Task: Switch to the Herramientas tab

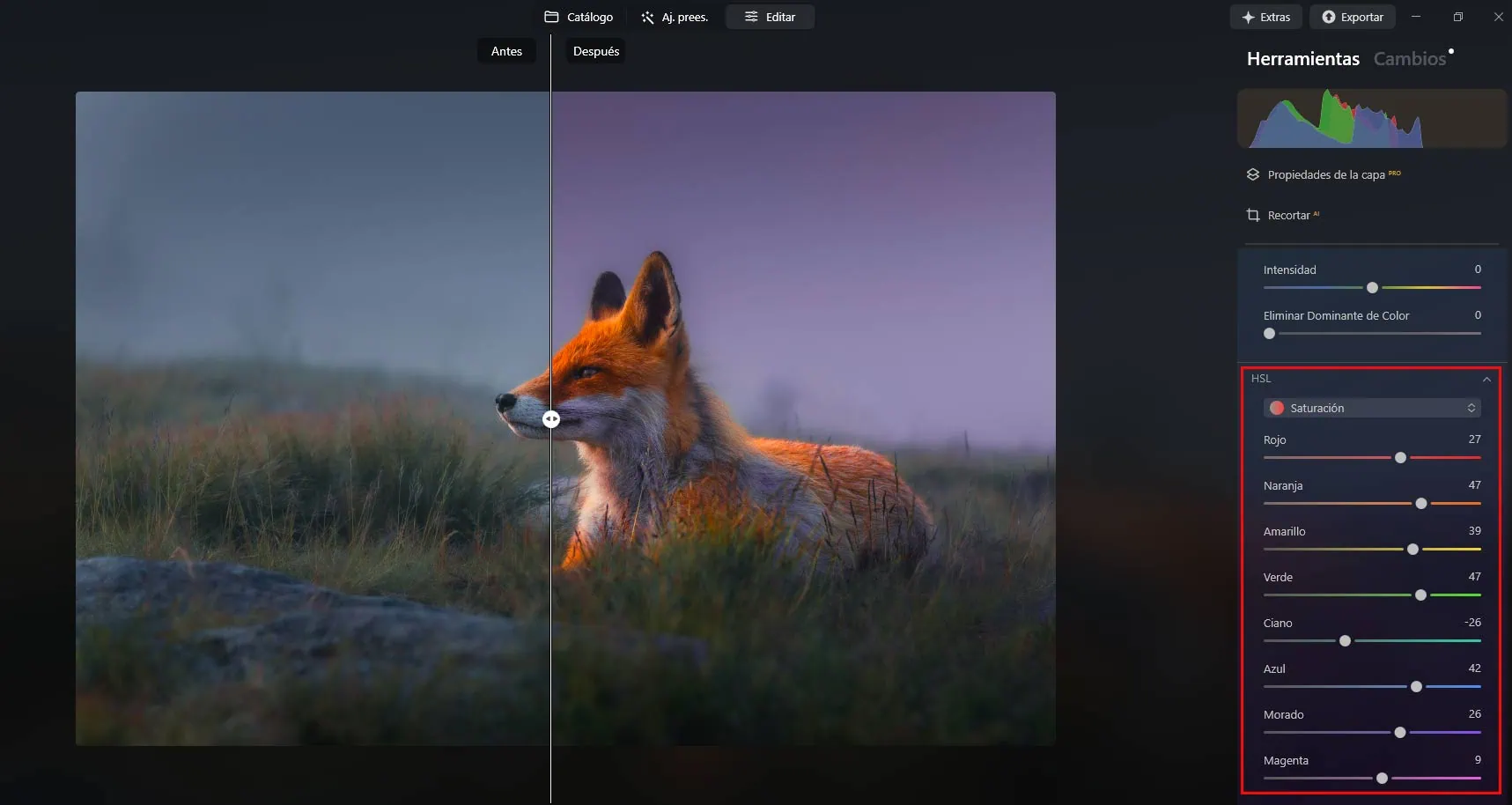Action: [x=1303, y=59]
